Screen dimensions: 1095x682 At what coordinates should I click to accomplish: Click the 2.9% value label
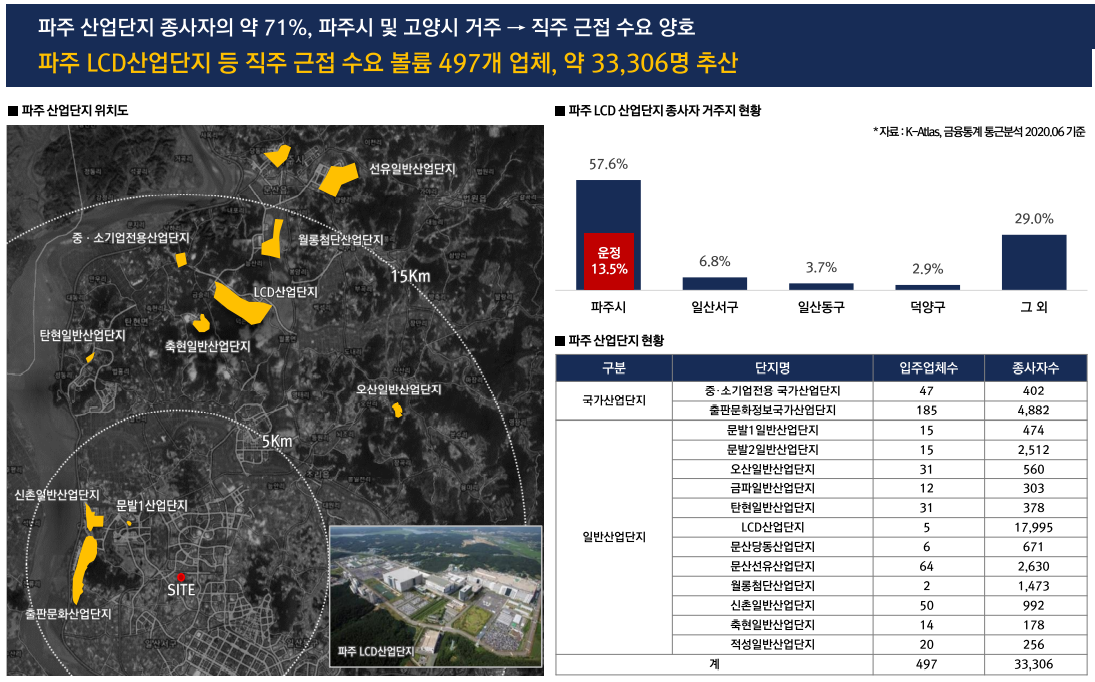[927, 269]
